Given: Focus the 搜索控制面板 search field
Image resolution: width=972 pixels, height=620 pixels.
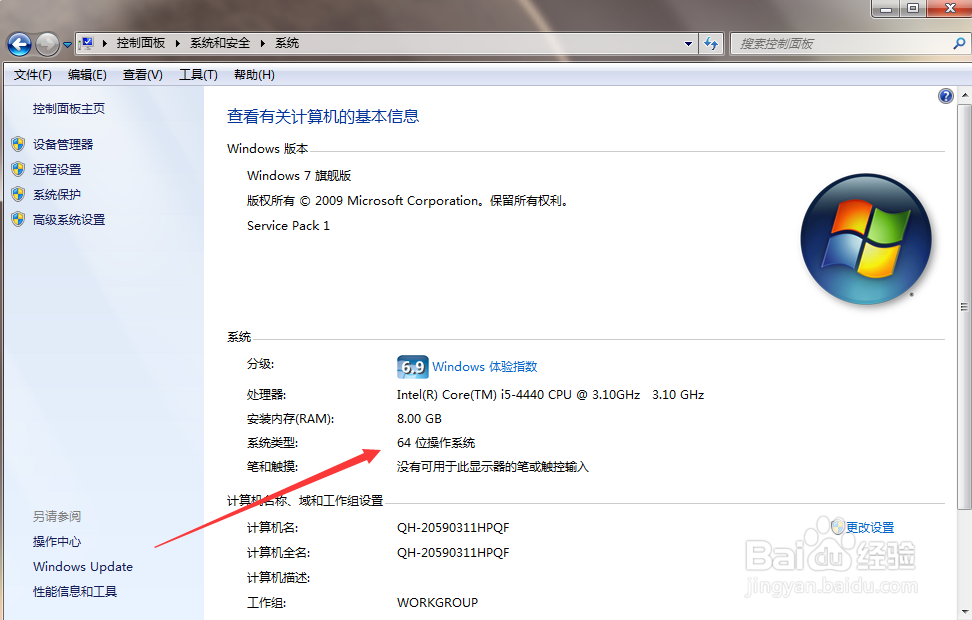Looking at the screenshot, I should pyautogui.click(x=842, y=43).
